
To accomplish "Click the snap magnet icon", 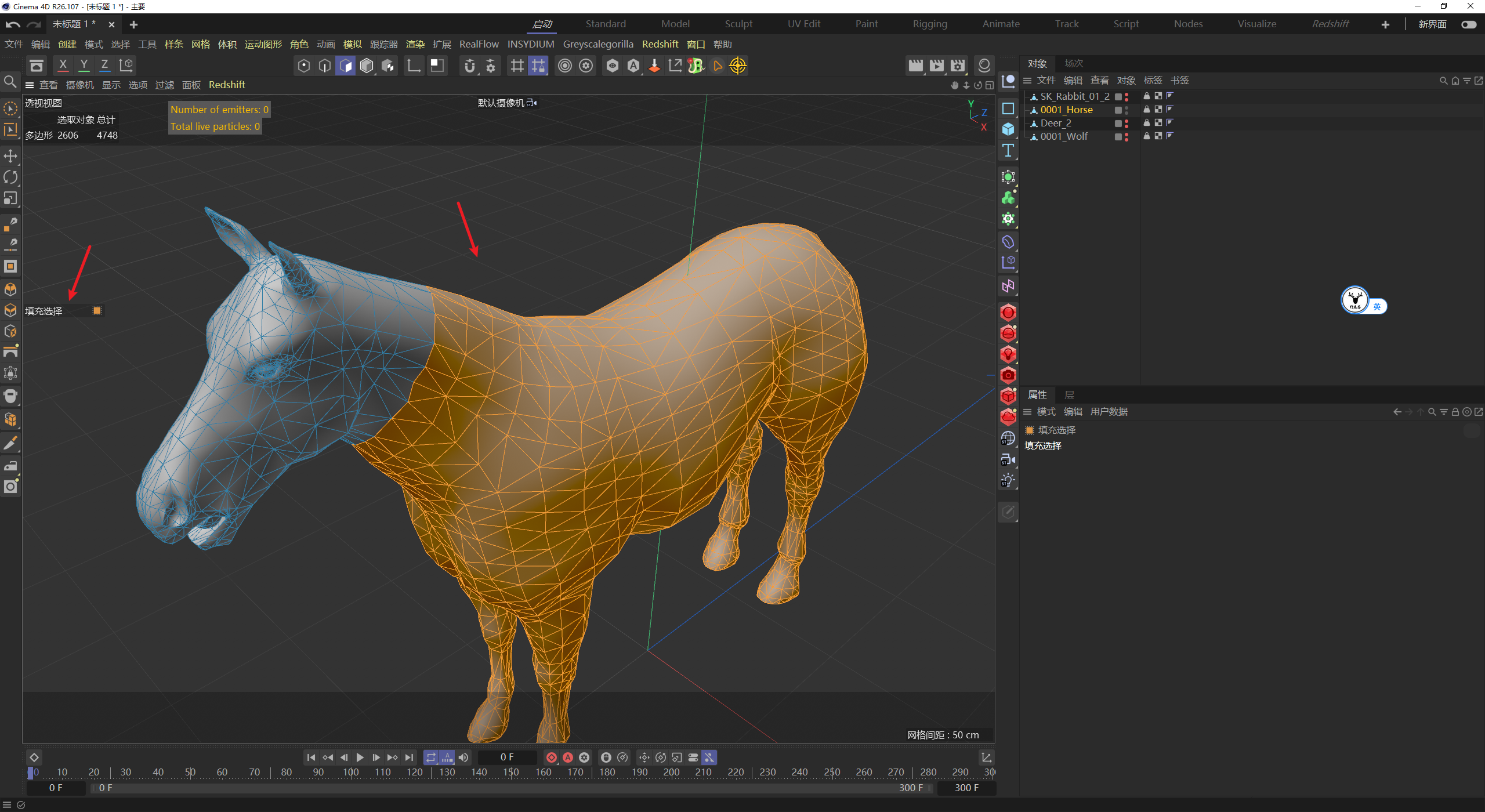I will point(470,66).
